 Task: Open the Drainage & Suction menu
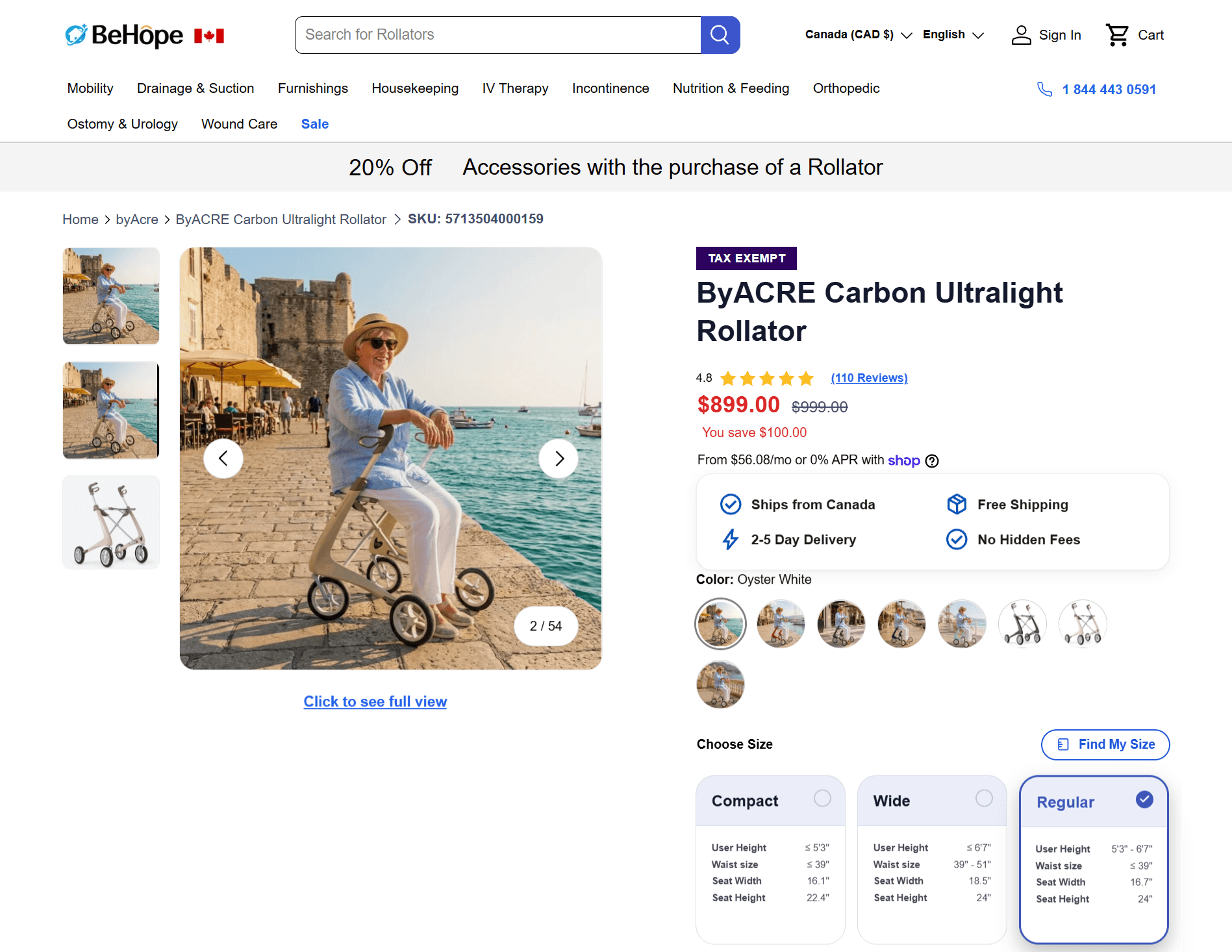pos(195,88)
